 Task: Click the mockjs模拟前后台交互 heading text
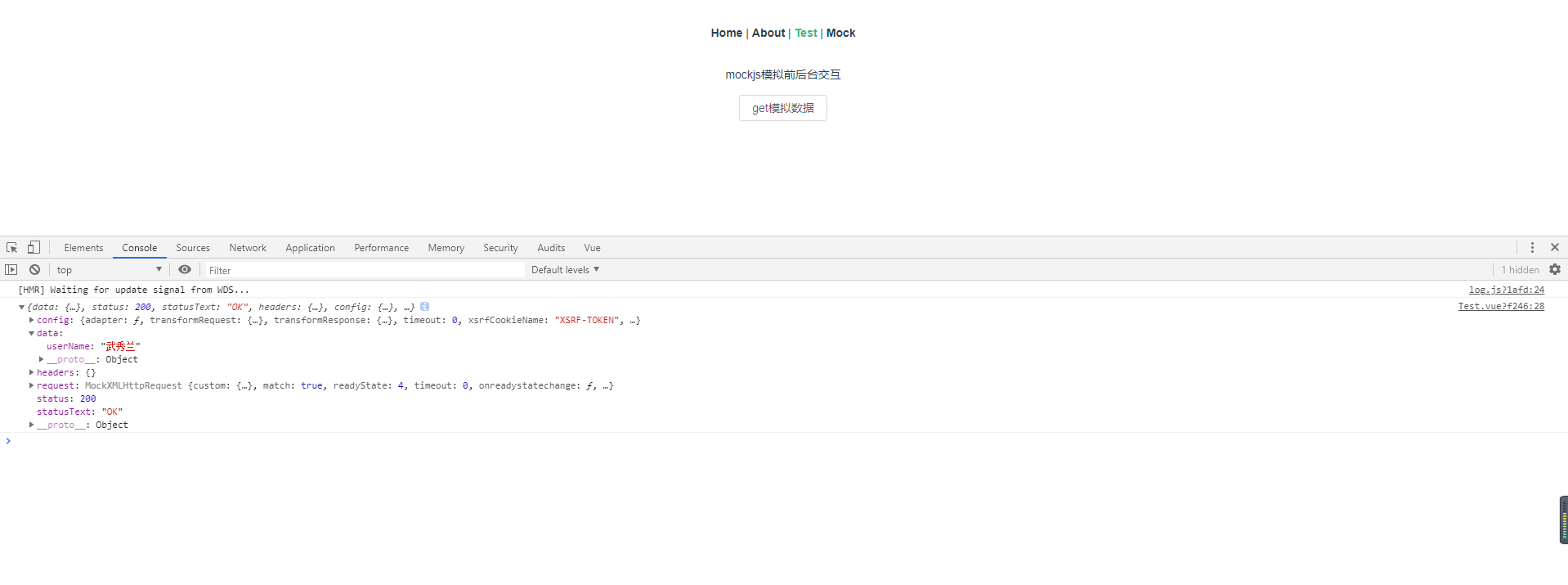[x=783, y=74]
